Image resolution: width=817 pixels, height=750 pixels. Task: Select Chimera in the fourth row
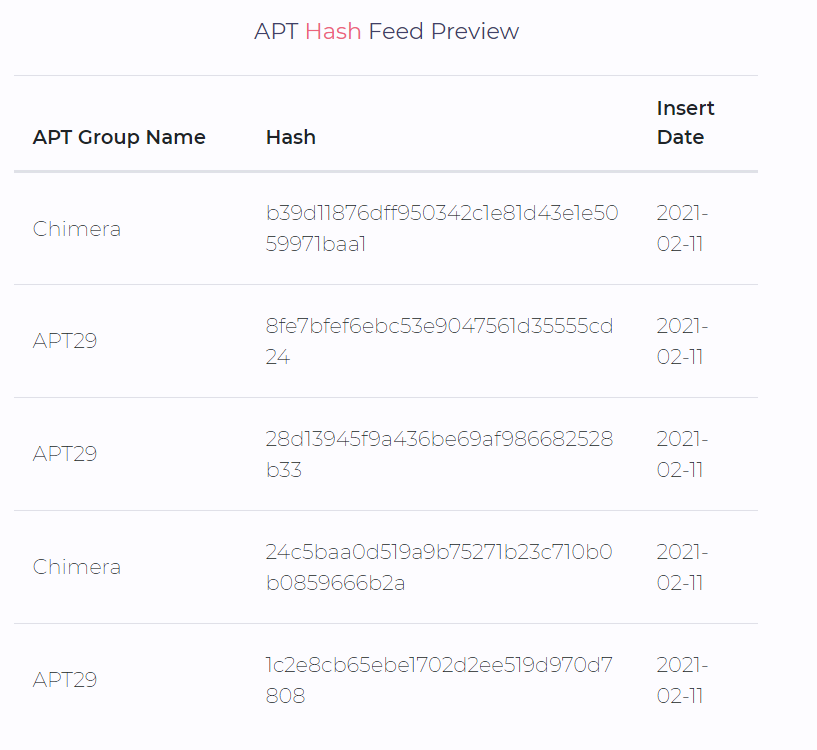pyautogui.click(x=77, y=567)
